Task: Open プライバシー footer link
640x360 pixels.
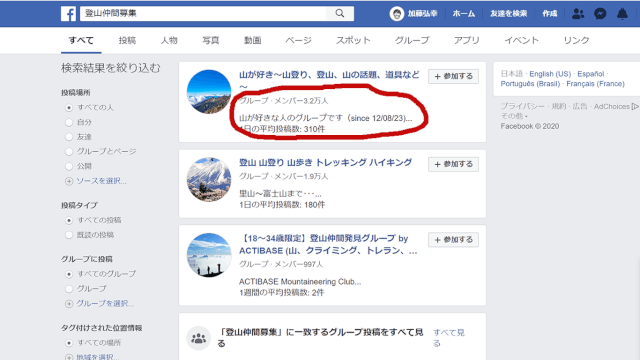Action: click(522, 107)
